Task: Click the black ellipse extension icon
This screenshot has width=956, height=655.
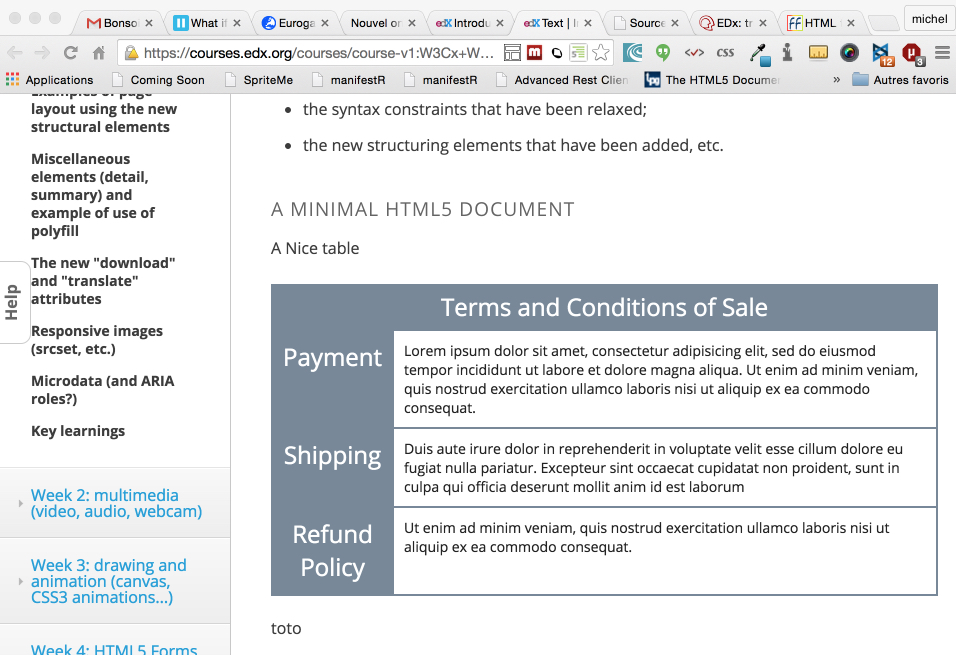Action: point(557,53)
